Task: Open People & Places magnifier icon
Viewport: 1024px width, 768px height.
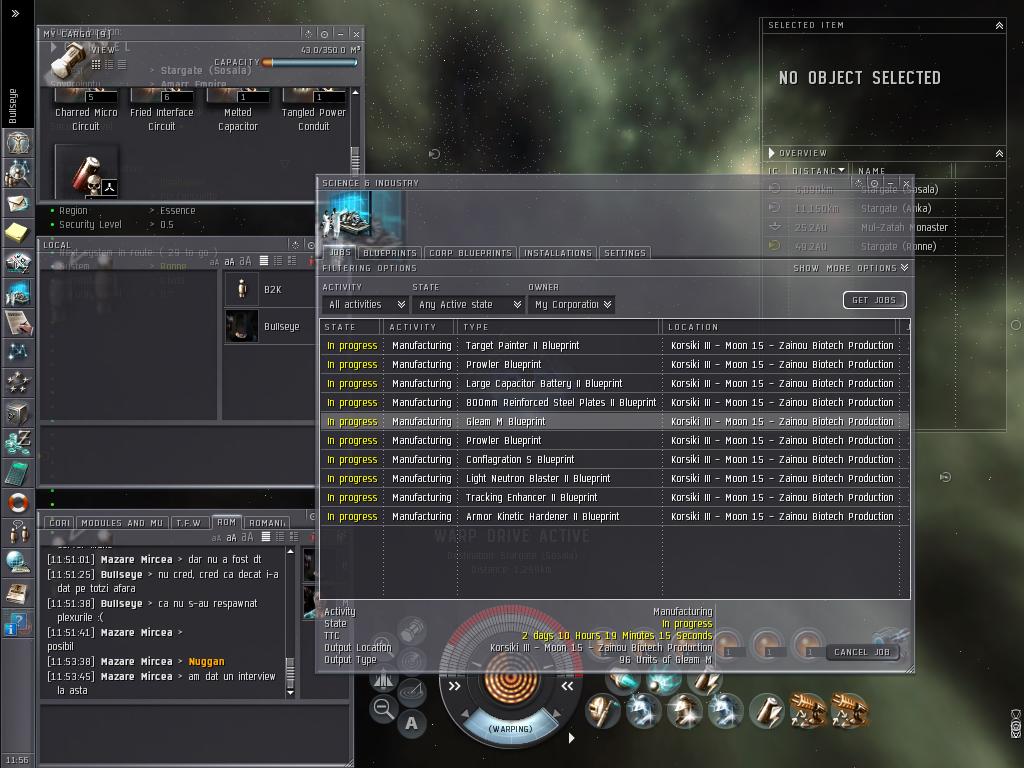Action: 18,172
